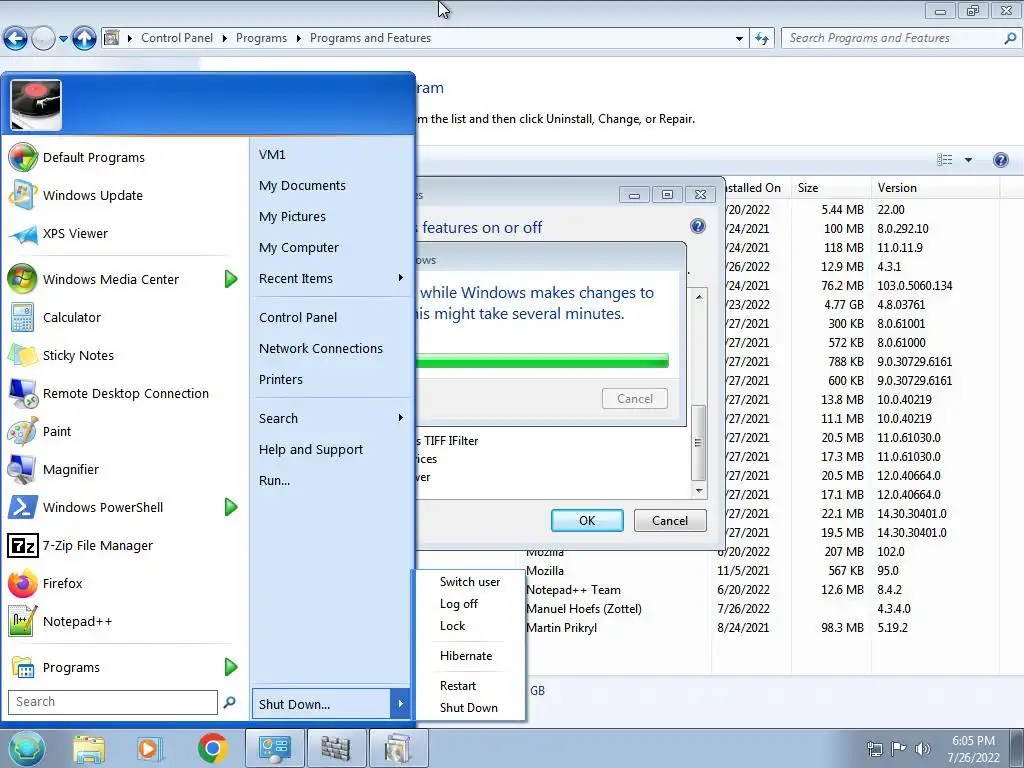Screen dimensions: 1024x768
Task: Open File Explorer from taskbar
Action: click(x=89, y=748)
